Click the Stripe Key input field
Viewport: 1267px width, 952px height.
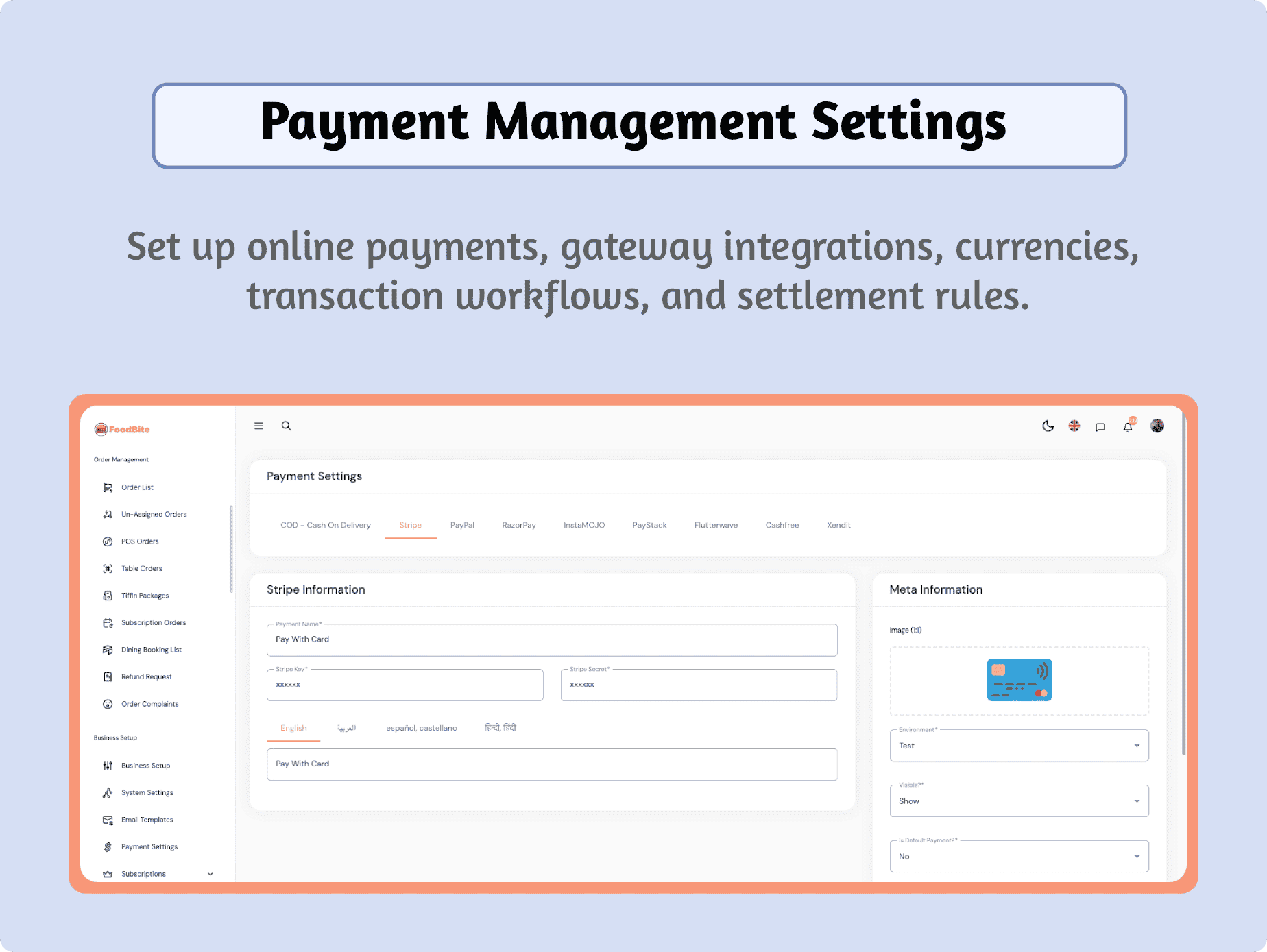click(405, 685)
